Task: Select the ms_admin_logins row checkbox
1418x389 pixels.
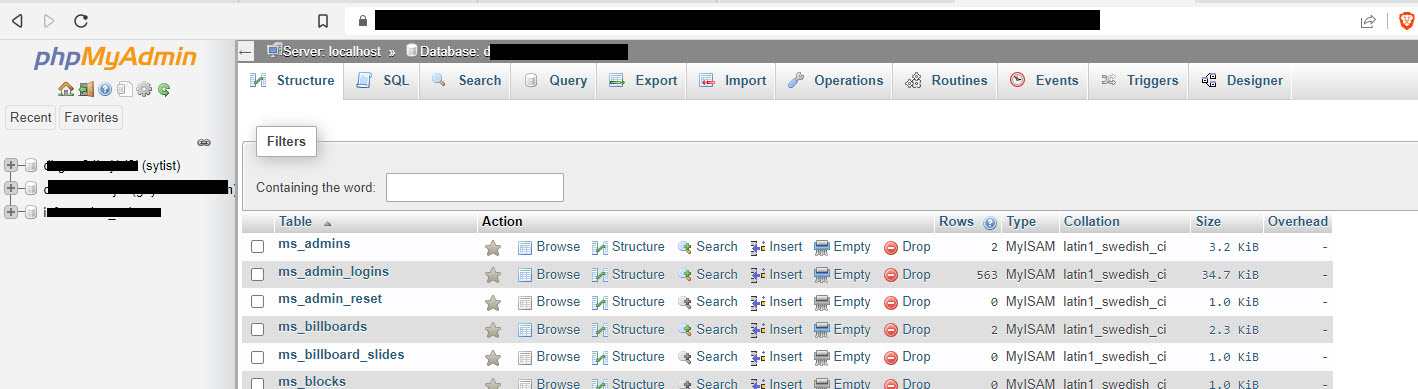Action: pos(257,274)
